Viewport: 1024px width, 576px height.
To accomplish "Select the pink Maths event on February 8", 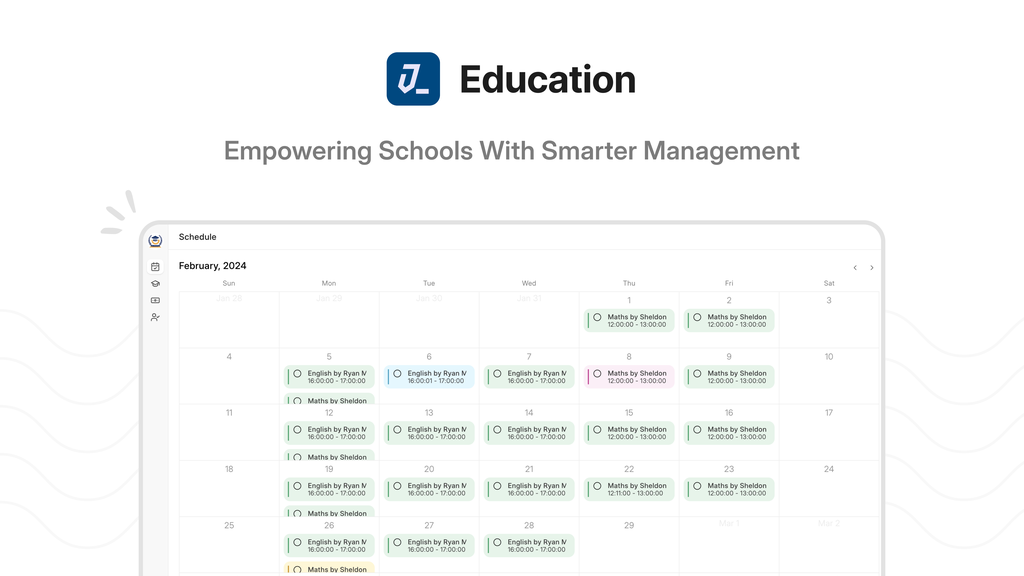I will pyautogui.click(x=629, y=377).
